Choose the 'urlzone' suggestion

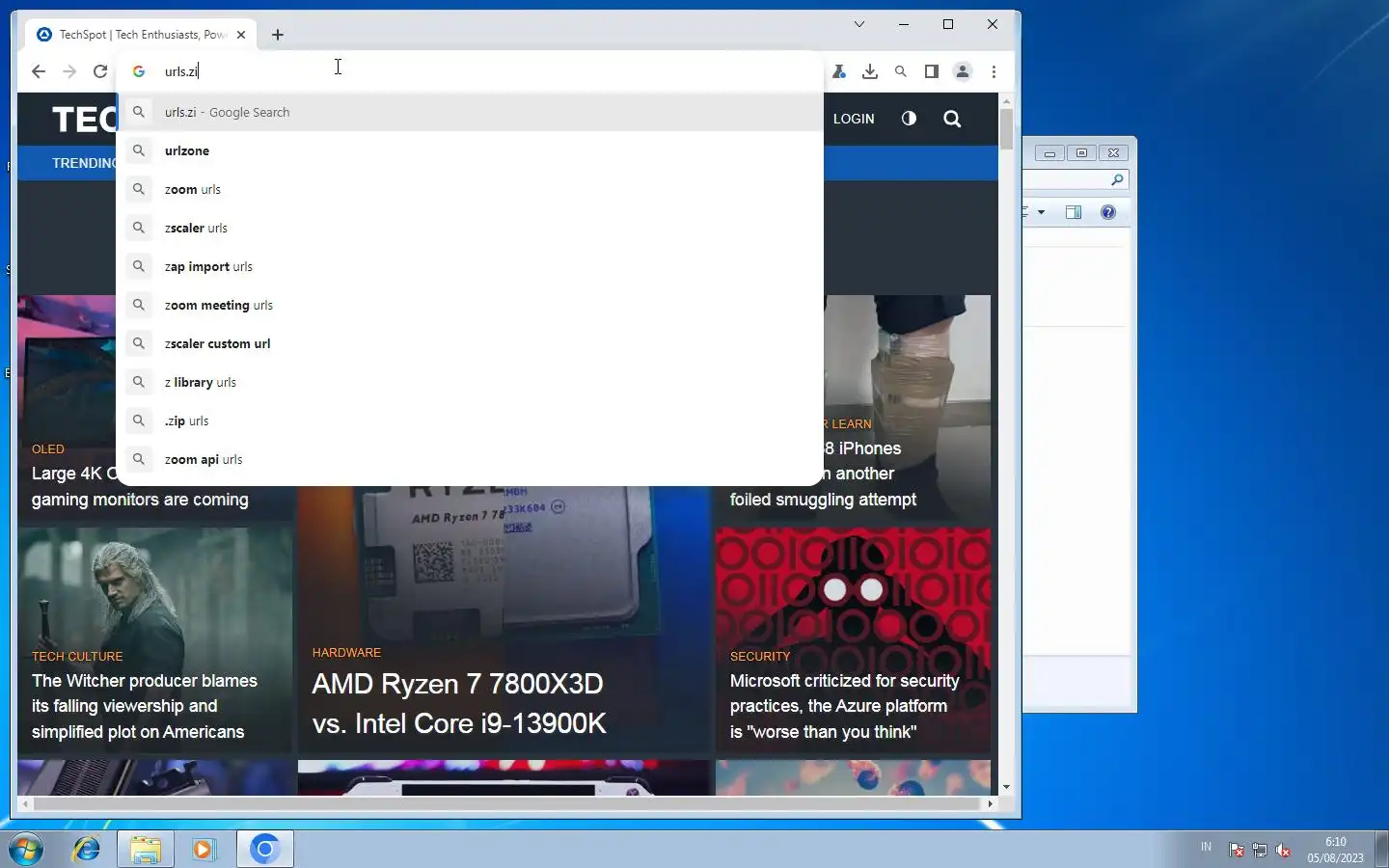(x=470, y=150)
